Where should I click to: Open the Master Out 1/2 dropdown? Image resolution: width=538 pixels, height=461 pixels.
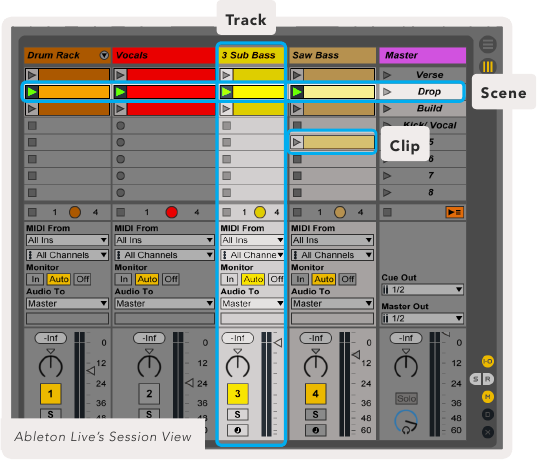pyautogui.click(x=423, y=319)
